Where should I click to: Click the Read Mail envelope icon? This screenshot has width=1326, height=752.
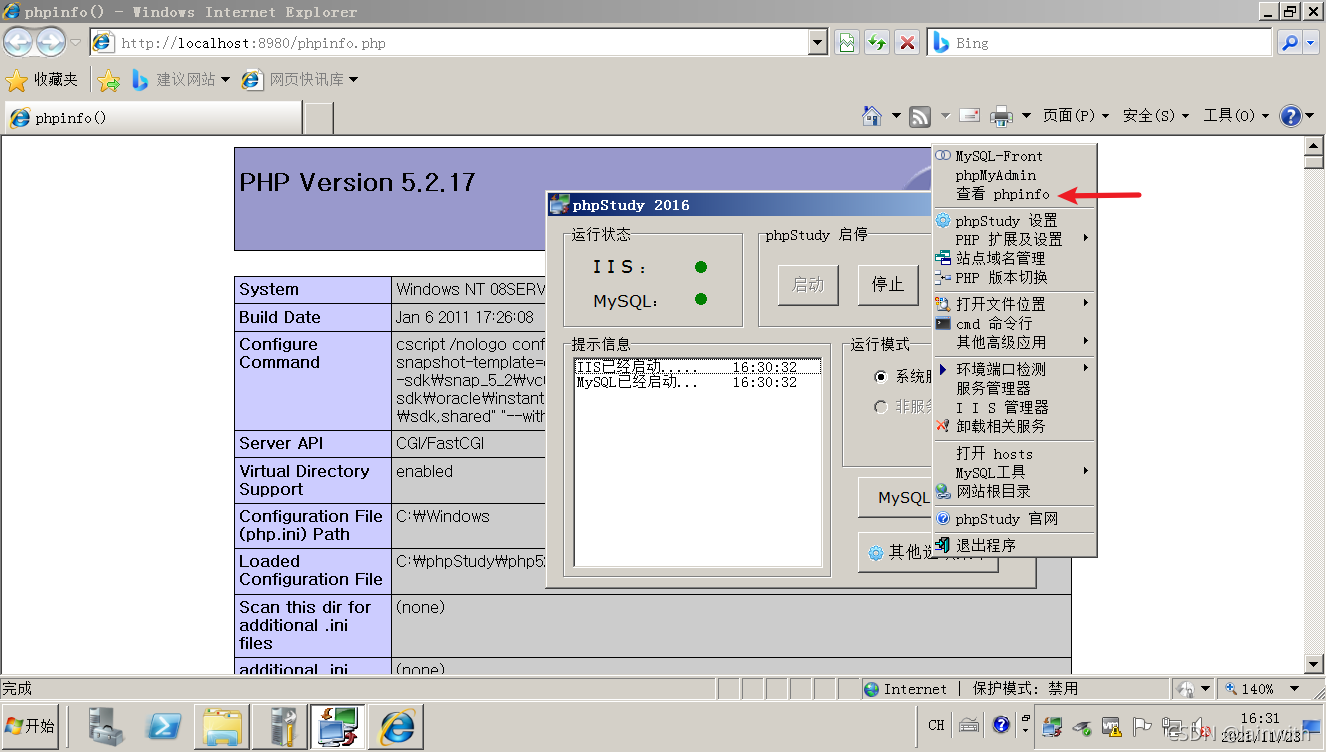pos(969,116)
